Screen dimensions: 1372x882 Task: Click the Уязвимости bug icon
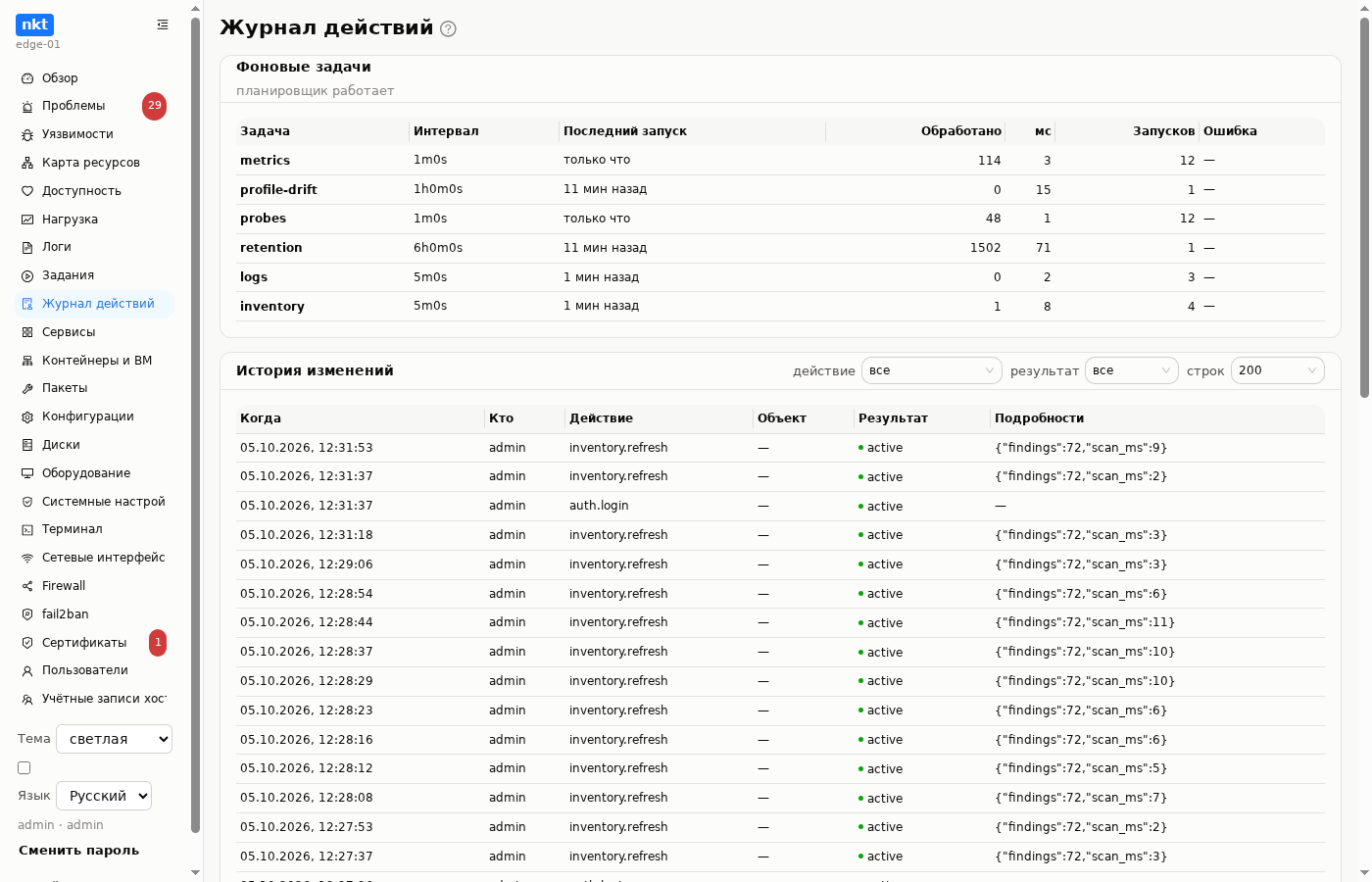27,134
